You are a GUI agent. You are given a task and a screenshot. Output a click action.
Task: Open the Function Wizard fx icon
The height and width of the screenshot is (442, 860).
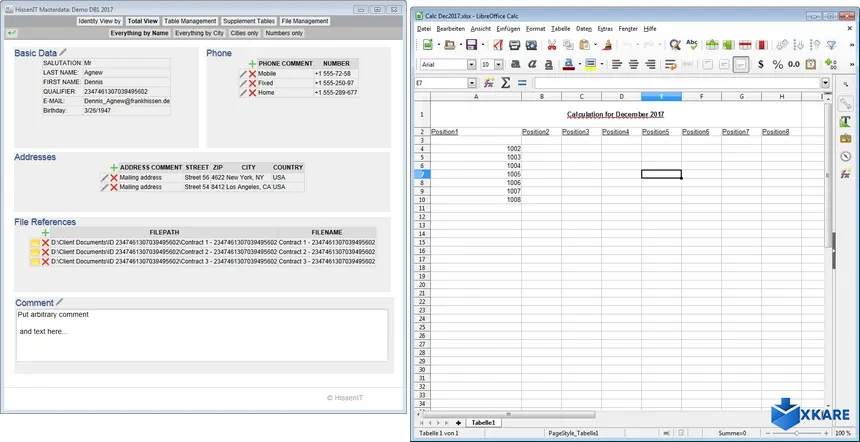pyautogui.click(x=489, y=83)
